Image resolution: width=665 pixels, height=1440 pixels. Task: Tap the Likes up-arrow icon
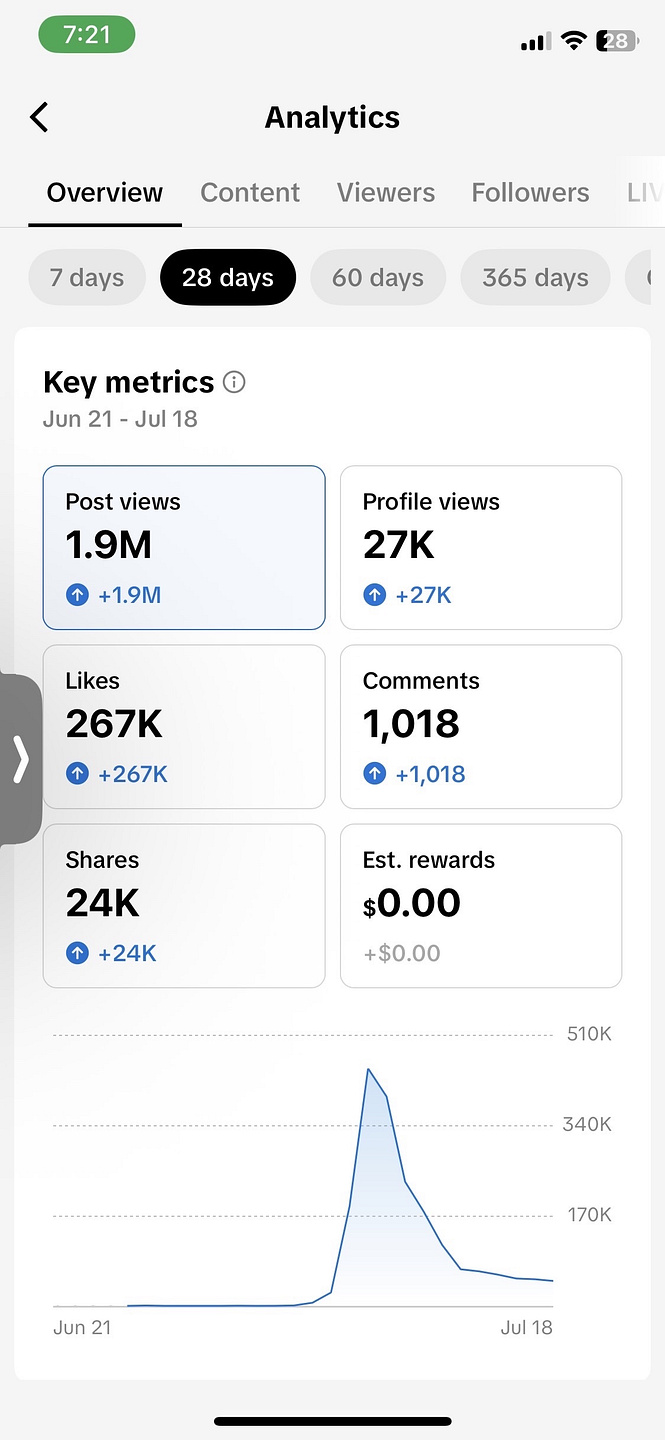(77, 774)
